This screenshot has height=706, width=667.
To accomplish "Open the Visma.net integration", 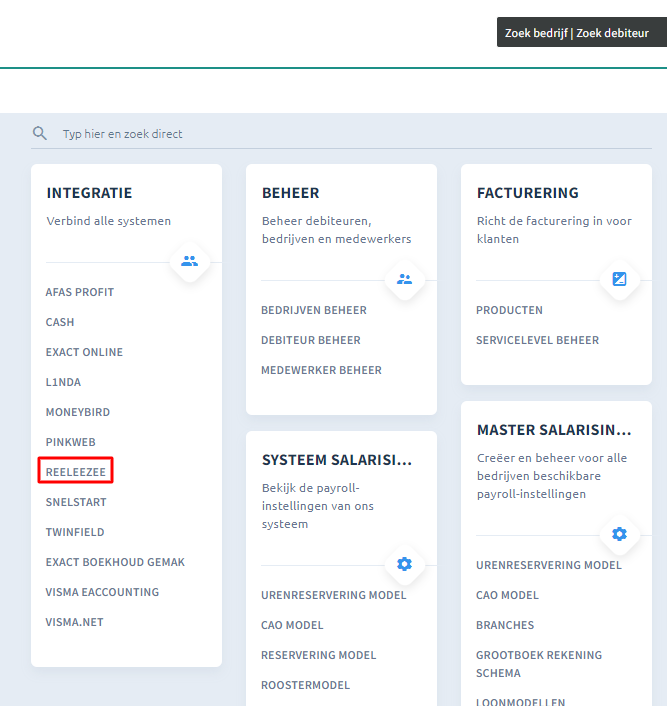I will coord(74,622).
